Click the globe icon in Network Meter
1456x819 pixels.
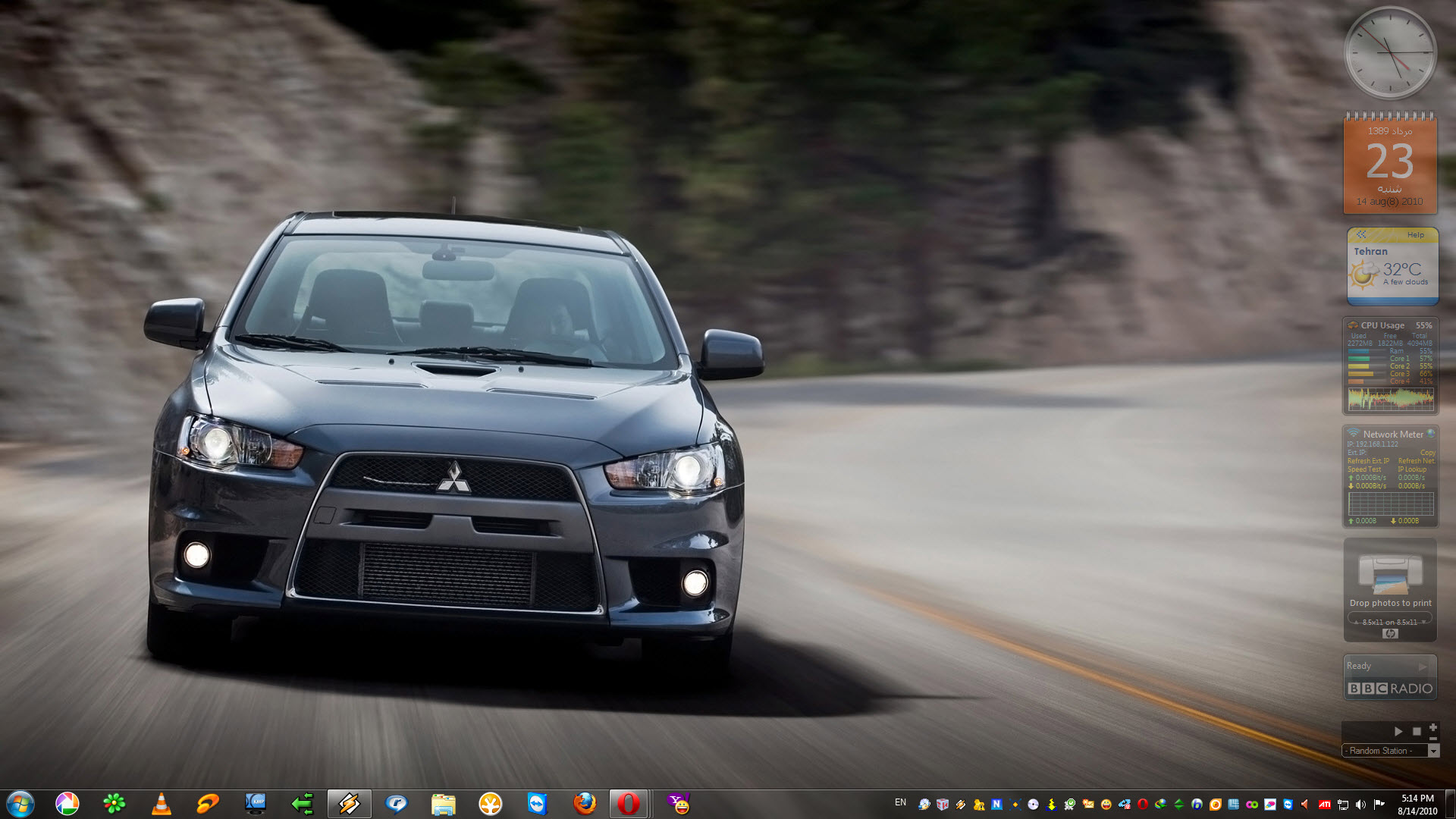[x=1430, y=434]
